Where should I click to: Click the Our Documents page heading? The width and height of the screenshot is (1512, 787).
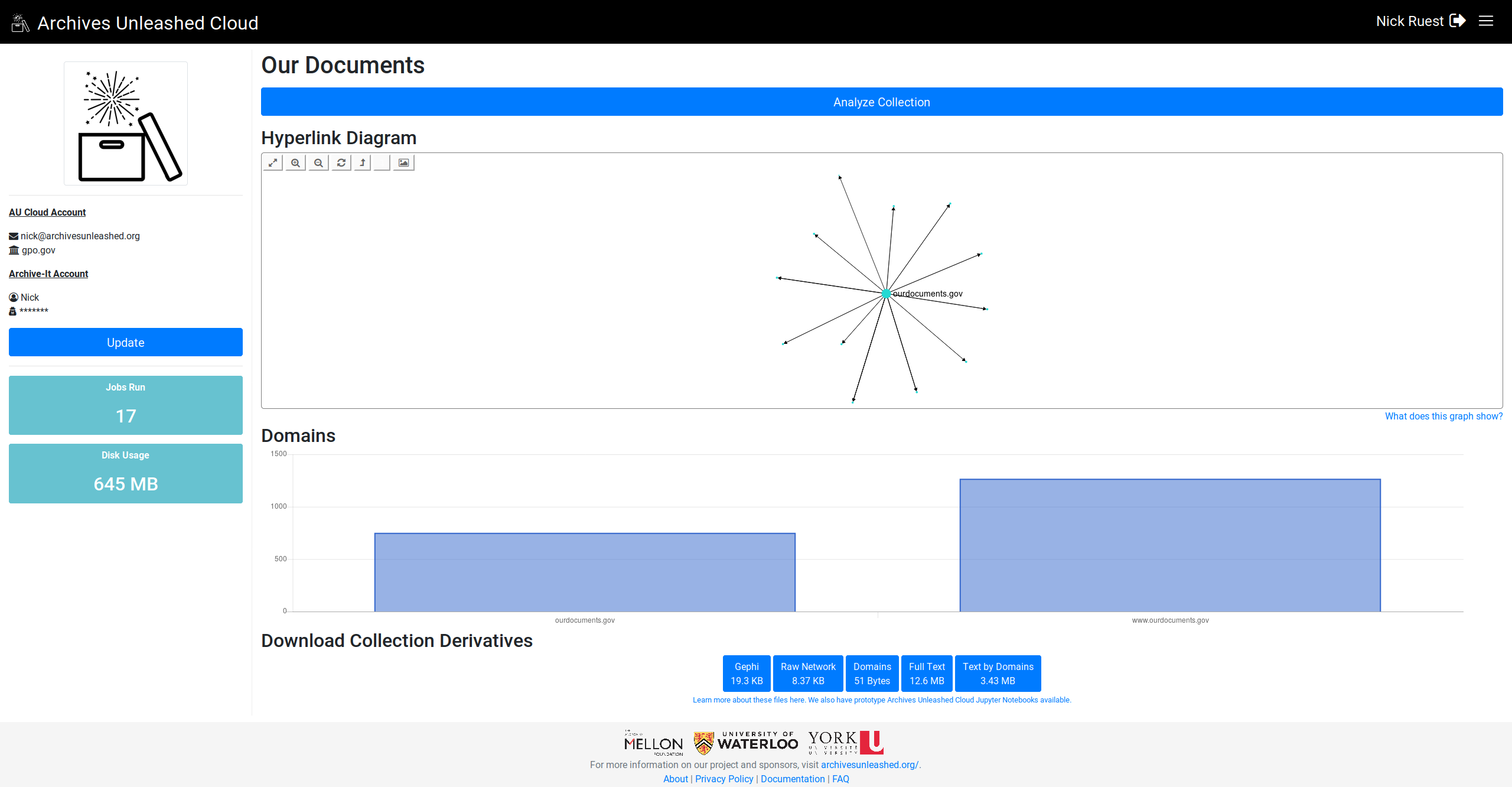click(x=343, y=65)
